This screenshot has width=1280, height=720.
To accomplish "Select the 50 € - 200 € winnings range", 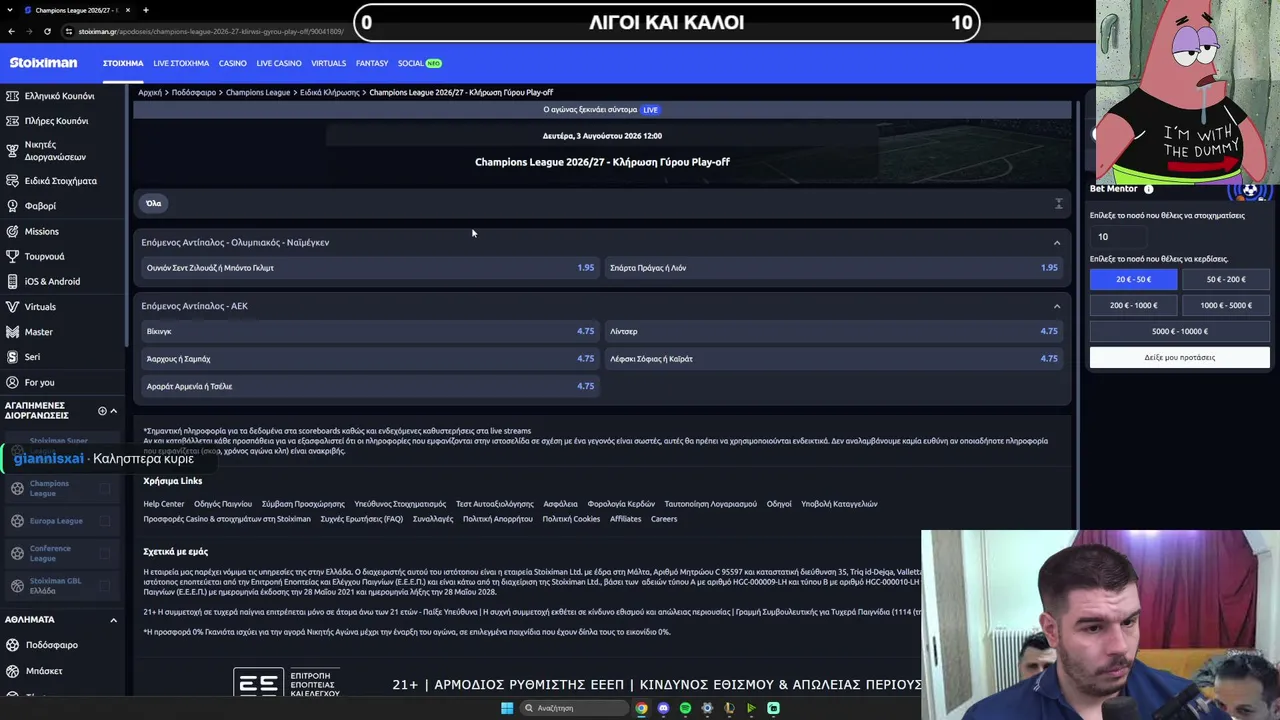I will (x=1226, y=280).
